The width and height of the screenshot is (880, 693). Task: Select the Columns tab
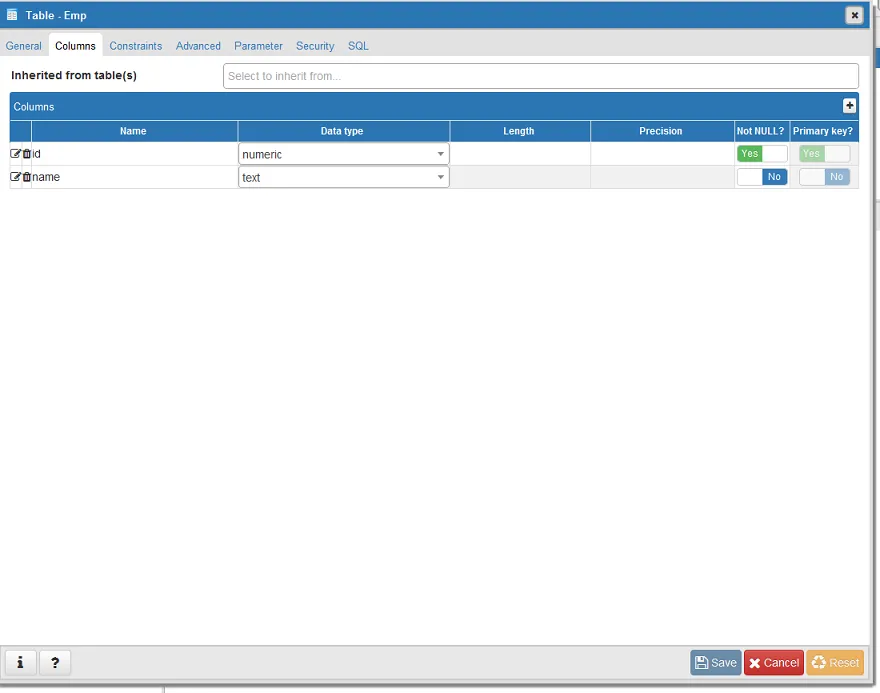pos(75,46)
